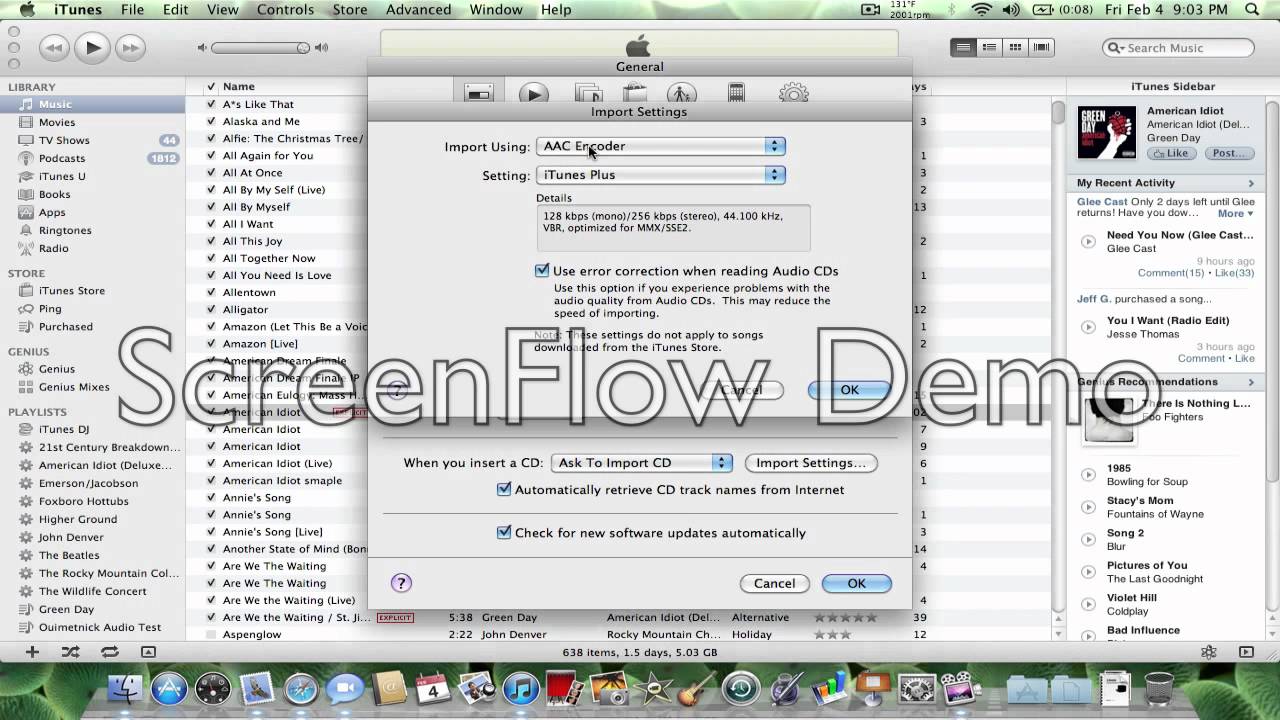Switch to Cover Flow view
The height and width of the screenshot is (720, 1280).
point(1041,48)
